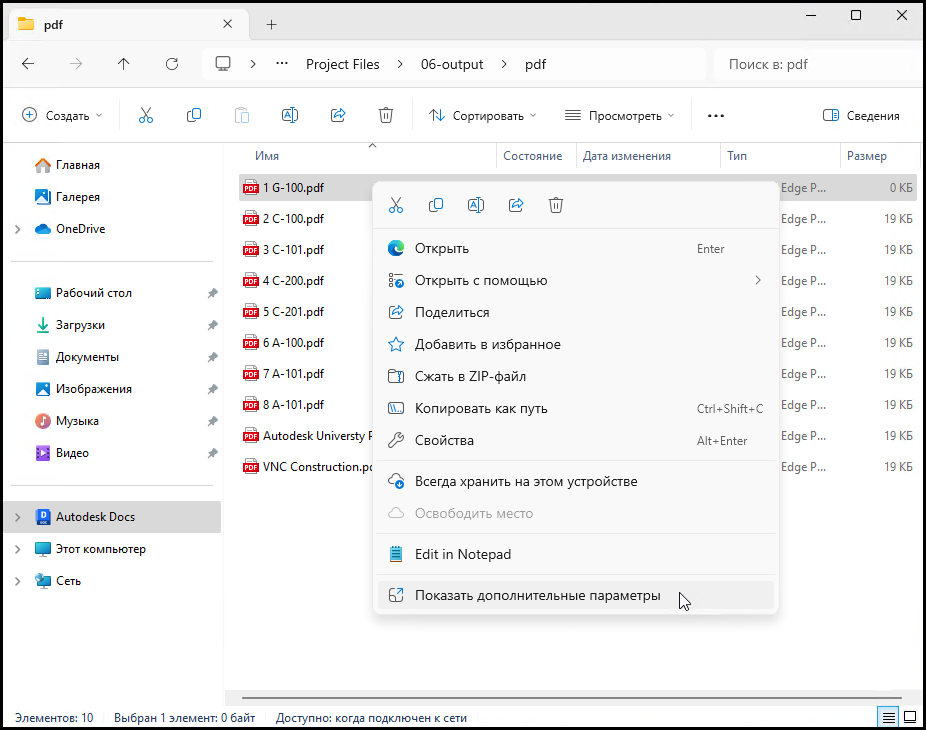
Task: Choose Добавить в избранное
Action: pos(575,344)
